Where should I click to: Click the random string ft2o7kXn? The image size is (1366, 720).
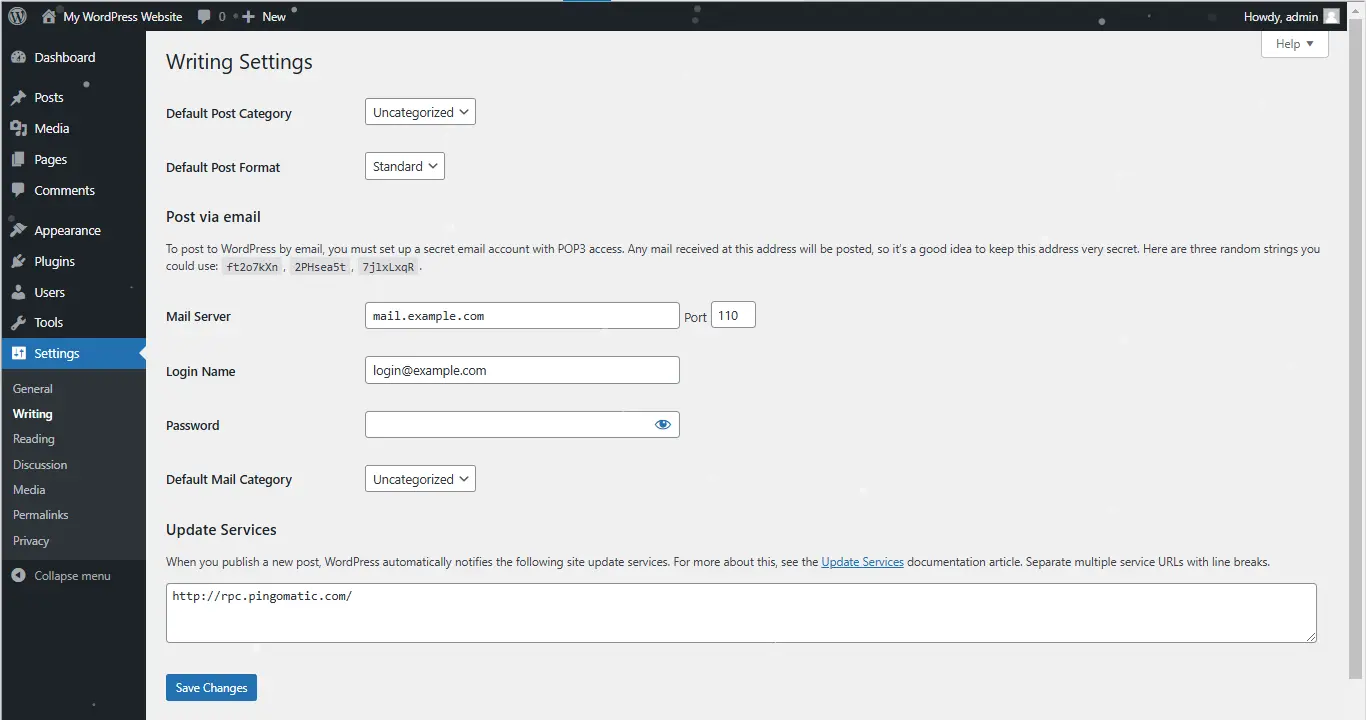[x=252, y=267]
